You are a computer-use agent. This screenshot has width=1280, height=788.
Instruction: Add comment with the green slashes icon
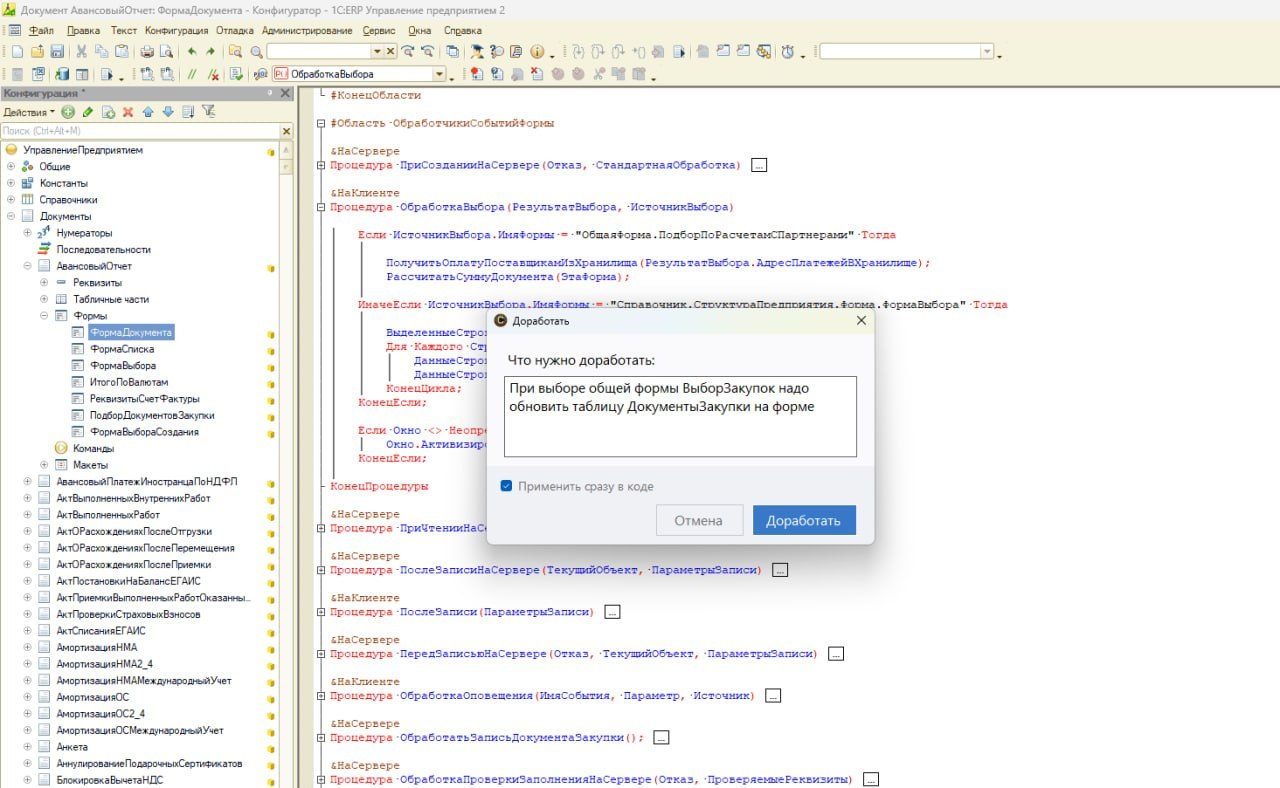click(191, 74)
